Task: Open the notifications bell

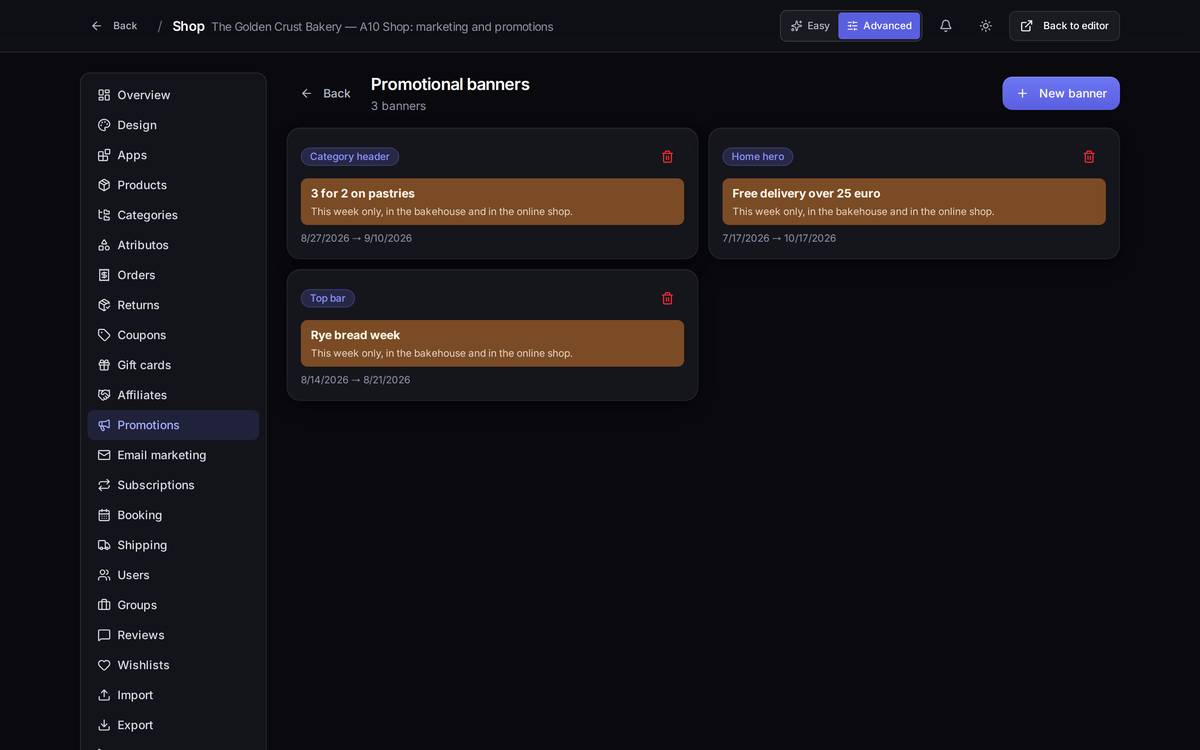Action: [946, 26]
